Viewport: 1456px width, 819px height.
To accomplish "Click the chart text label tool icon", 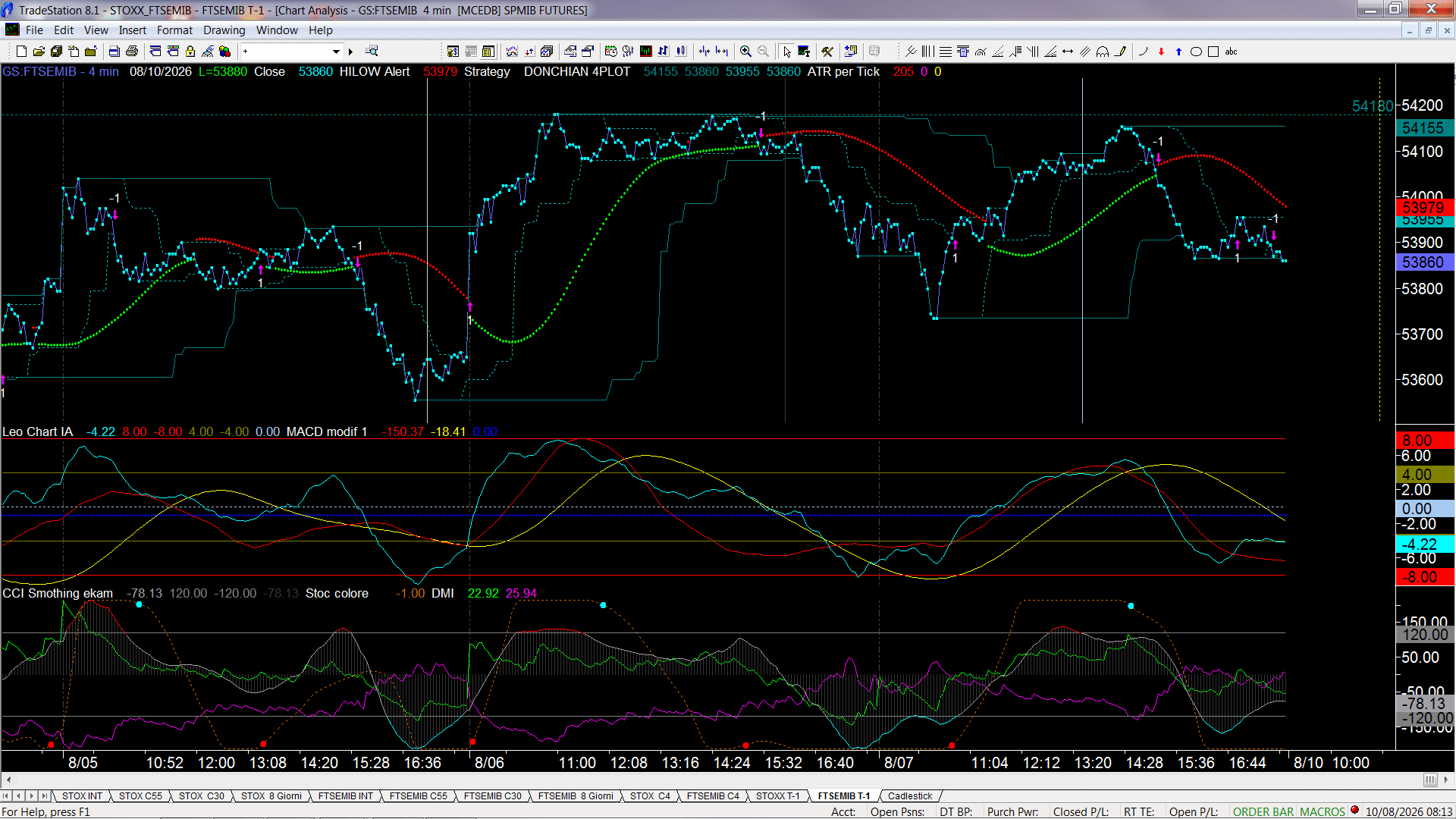I will pos(804,52).
